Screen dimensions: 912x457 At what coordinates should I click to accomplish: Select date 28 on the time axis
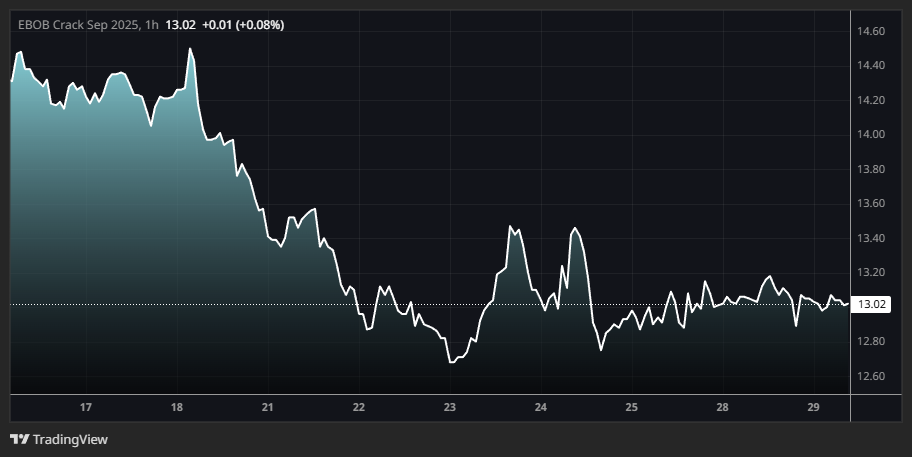point(723,407)
